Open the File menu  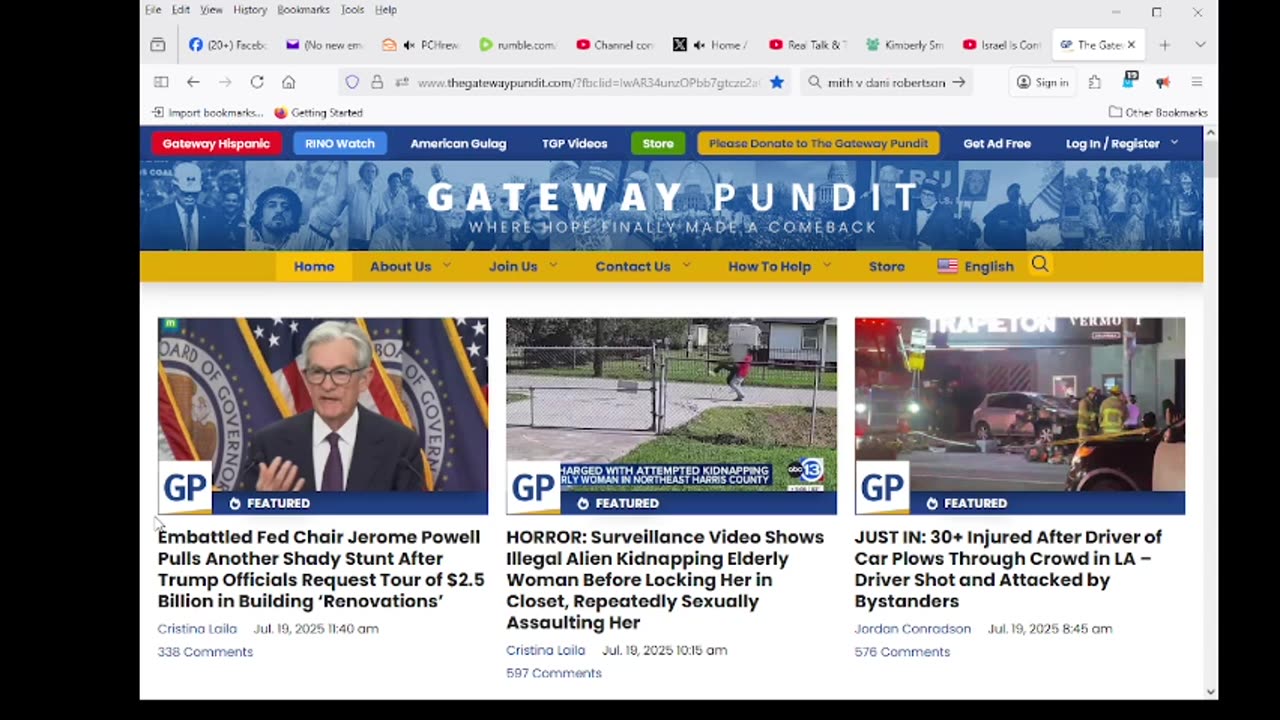pyautogui.click(x=153, y=10)
